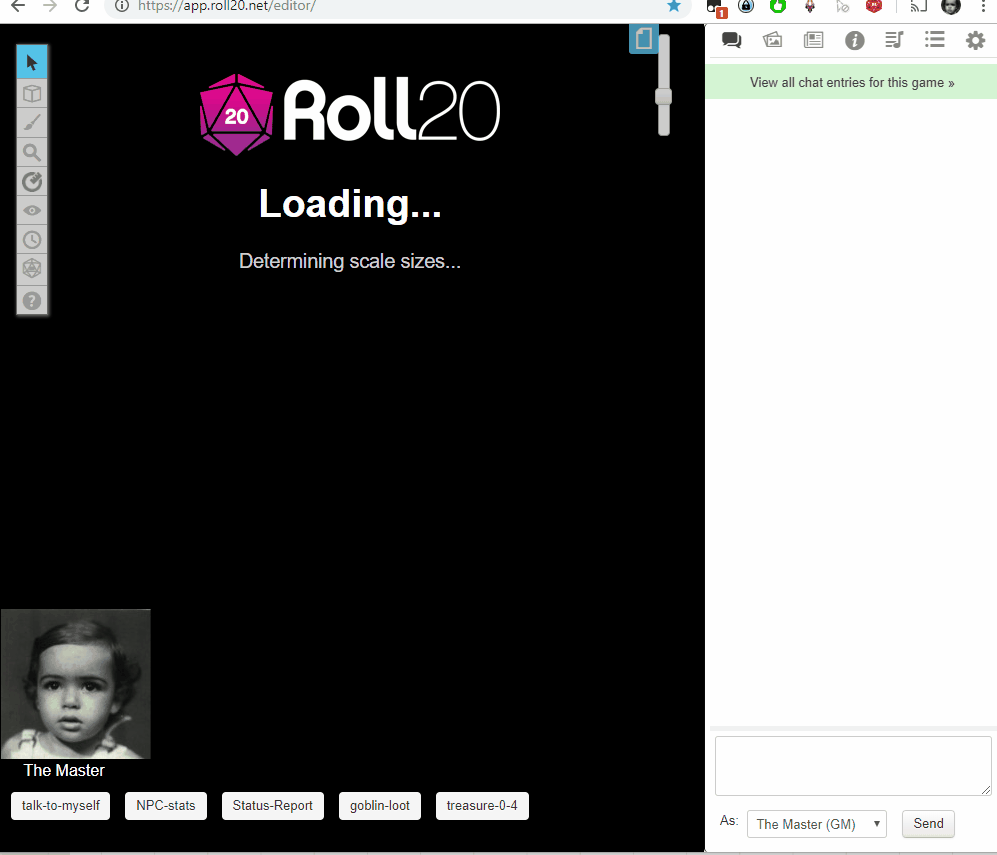Open the red dice extension icon
The image size is (997, 855).
coord(874,6)
